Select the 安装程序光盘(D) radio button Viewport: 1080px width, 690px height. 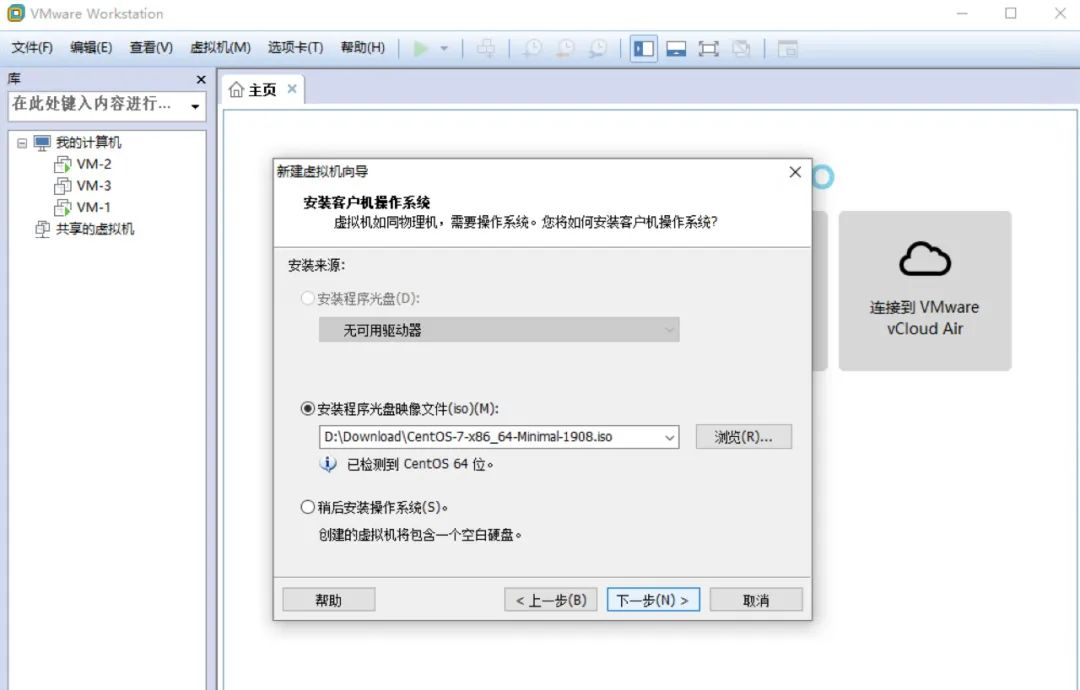tap(308, 298)
